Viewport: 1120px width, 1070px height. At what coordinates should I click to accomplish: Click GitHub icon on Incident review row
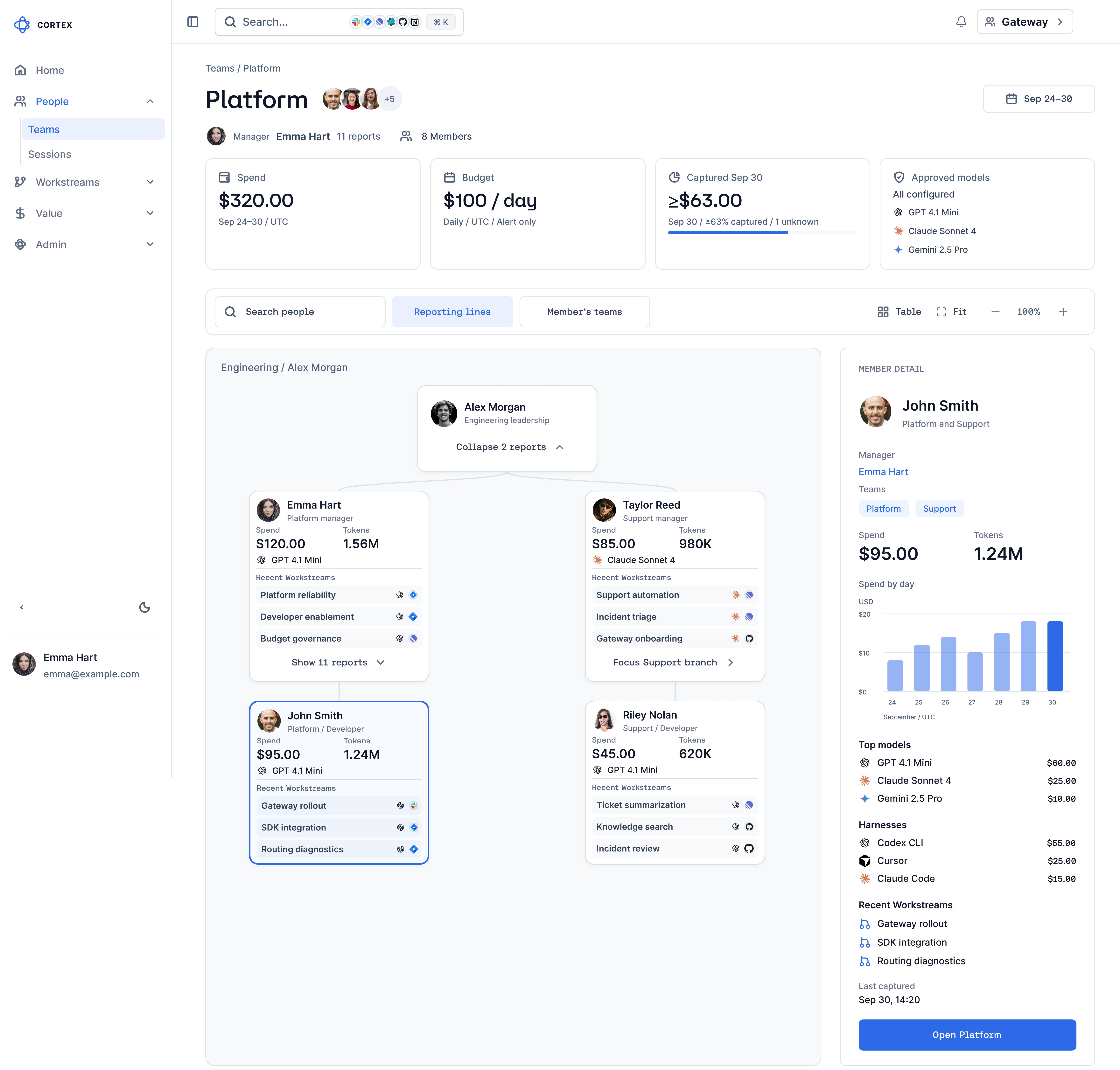(x=749, y=849)
